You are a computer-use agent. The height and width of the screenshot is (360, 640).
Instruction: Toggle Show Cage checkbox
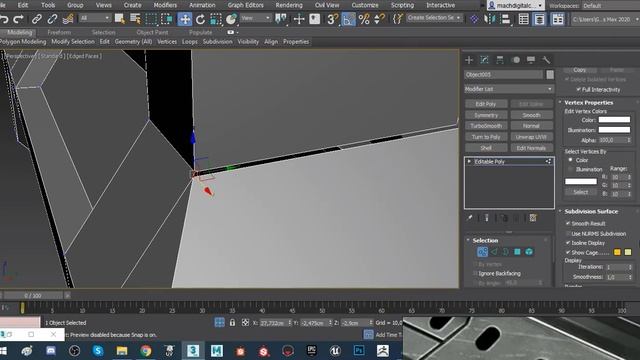568,253
